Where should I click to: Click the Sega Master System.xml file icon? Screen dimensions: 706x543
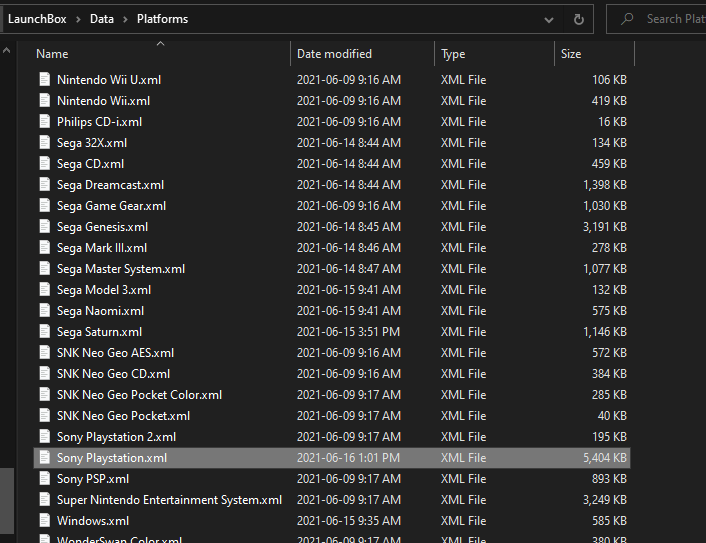click(x=45, y=269)
